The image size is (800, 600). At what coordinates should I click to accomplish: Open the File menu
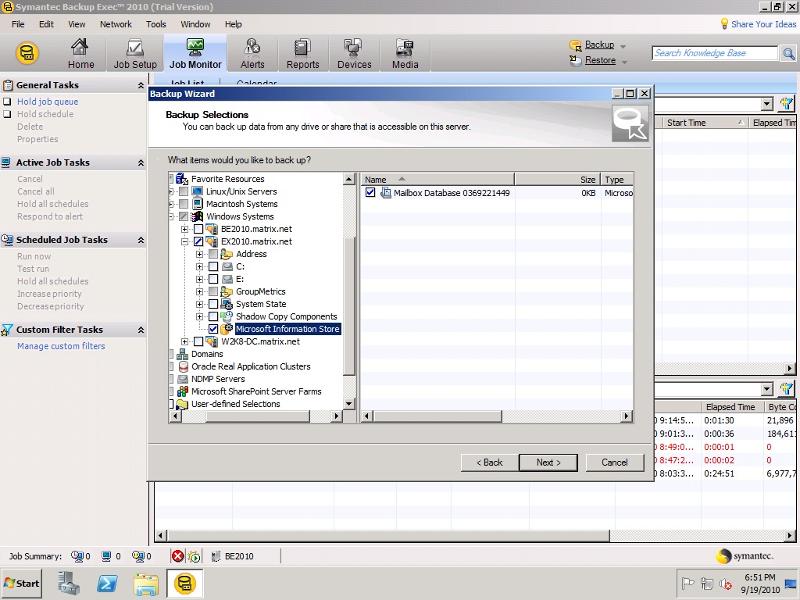(x=18, y=24)
